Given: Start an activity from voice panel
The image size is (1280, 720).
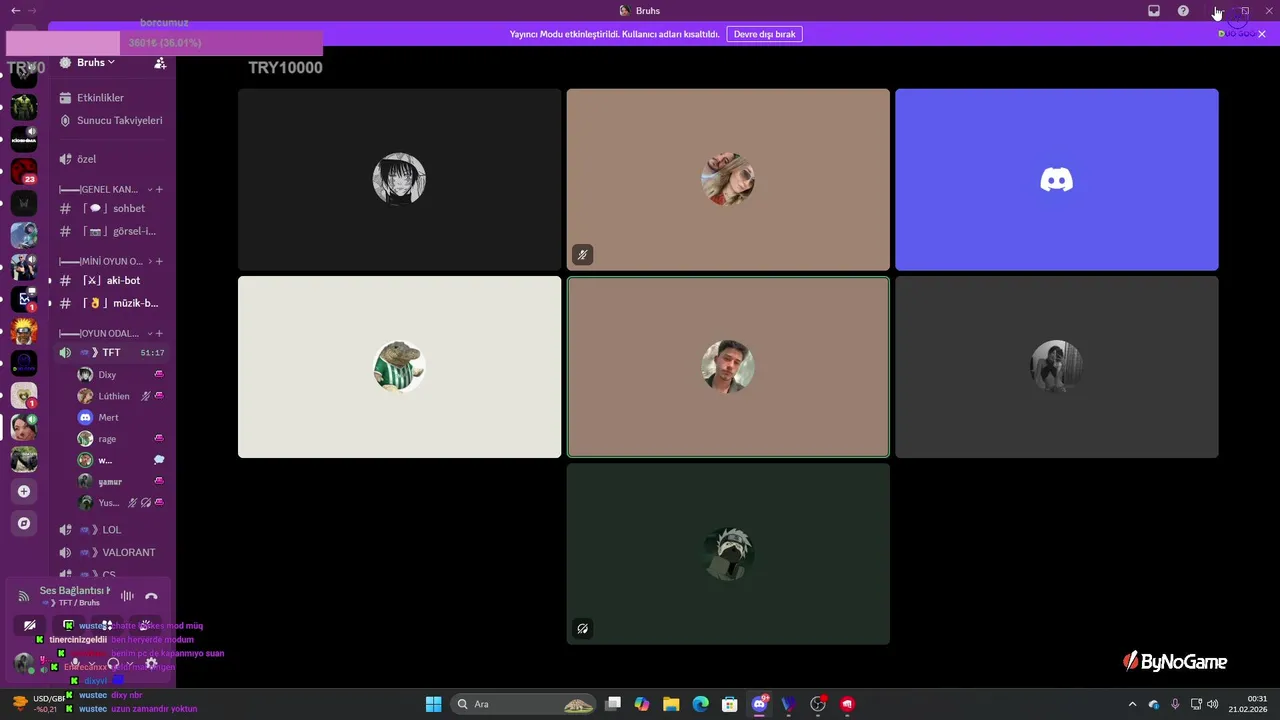Looking at the screenshot, I should pyautogui.click(x=107, y=625).
